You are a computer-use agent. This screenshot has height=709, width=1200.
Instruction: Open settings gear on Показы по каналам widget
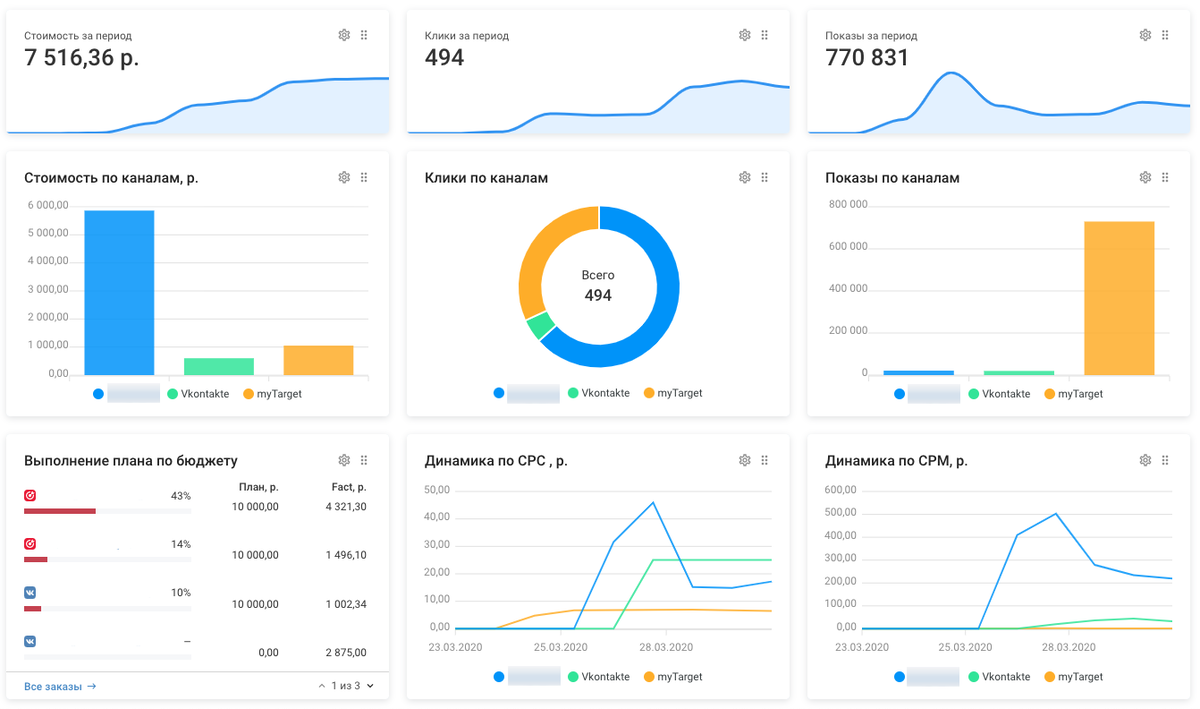point(1145,177)
